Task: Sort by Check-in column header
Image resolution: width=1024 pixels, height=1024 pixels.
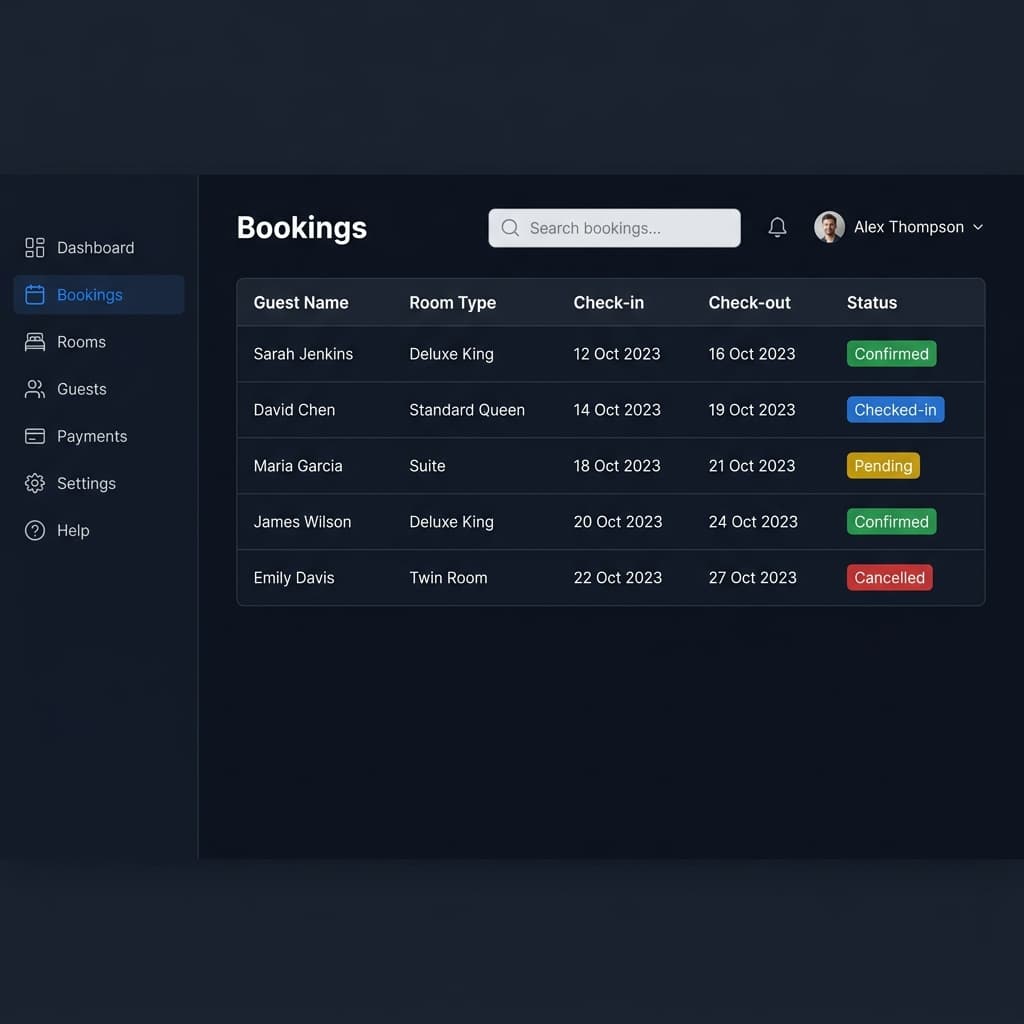Action: click(609, 302)
